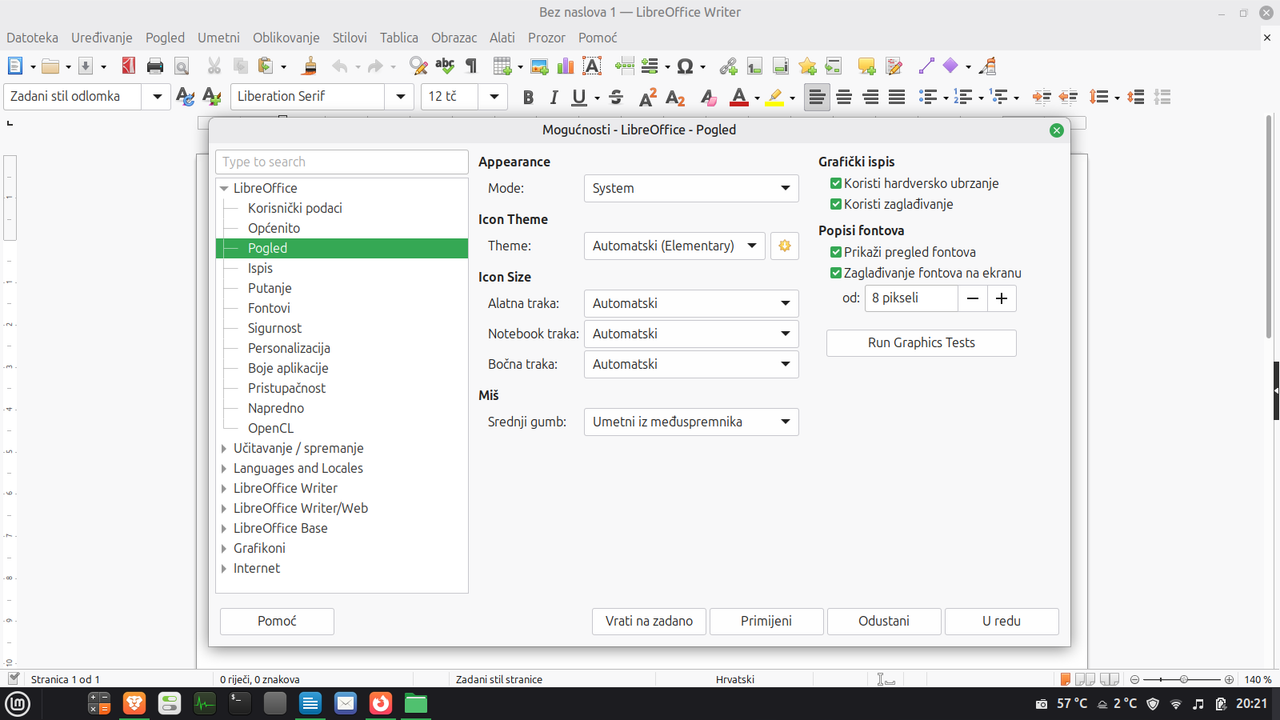Click the Insert Special Character omega icon
Image resolution: width=1280 pixels, height=720 pixels.
tap(685, 66)
